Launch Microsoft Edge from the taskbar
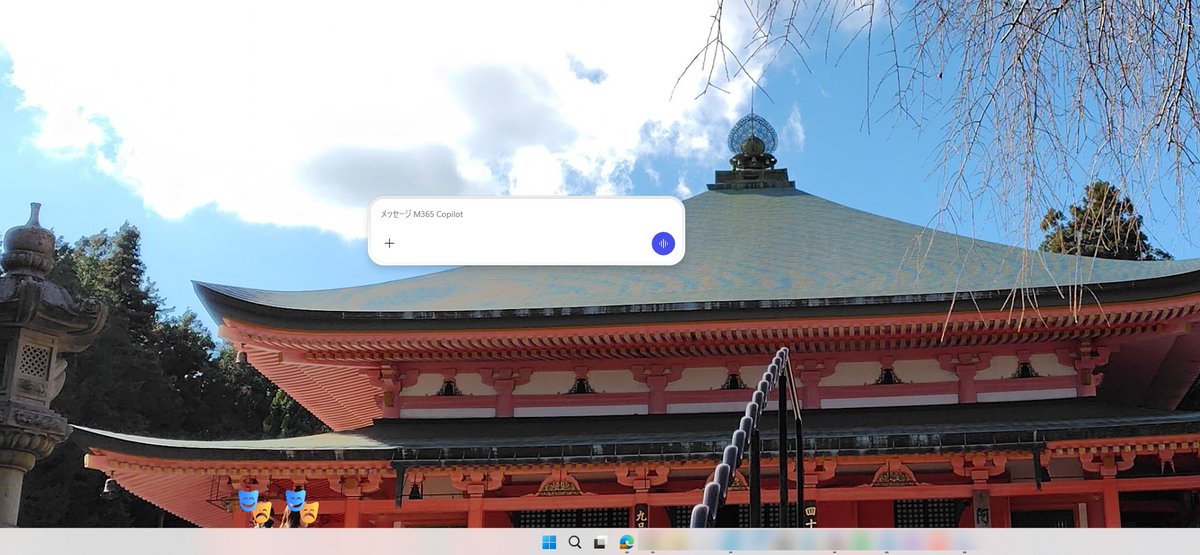 point(627,542)
